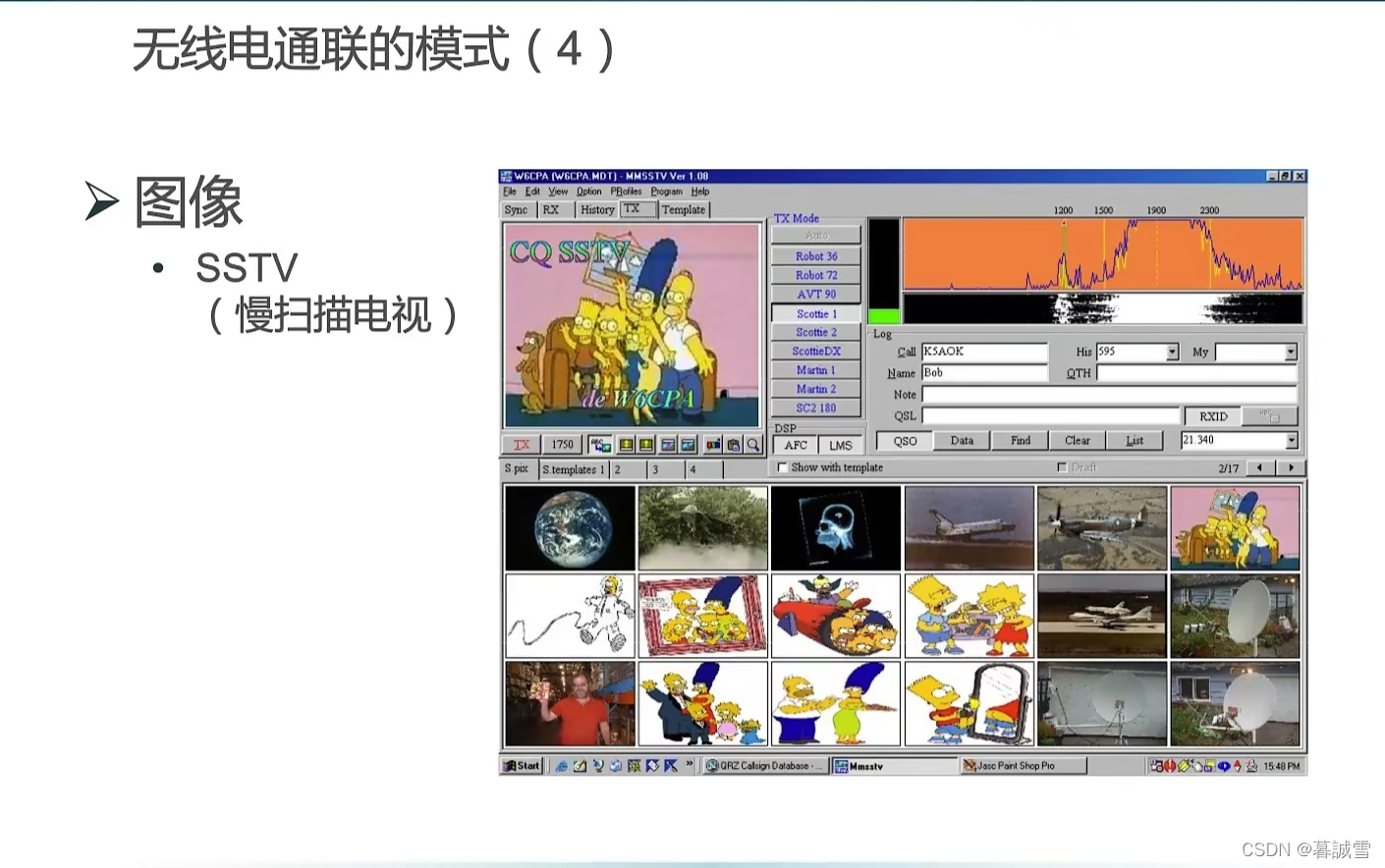Click the large CQ SSTV preview image
This screenshot has height=868, width=1385.
pos(632,325)
